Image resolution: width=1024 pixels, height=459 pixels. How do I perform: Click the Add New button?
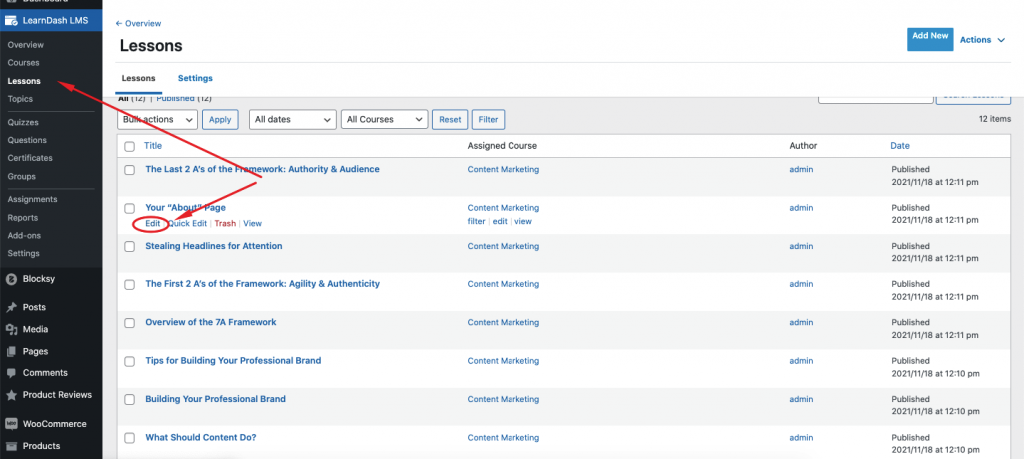930,39
